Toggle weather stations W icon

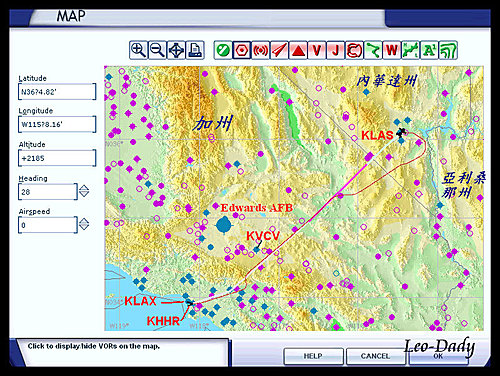pyautogui.click(x=392, y=51)
